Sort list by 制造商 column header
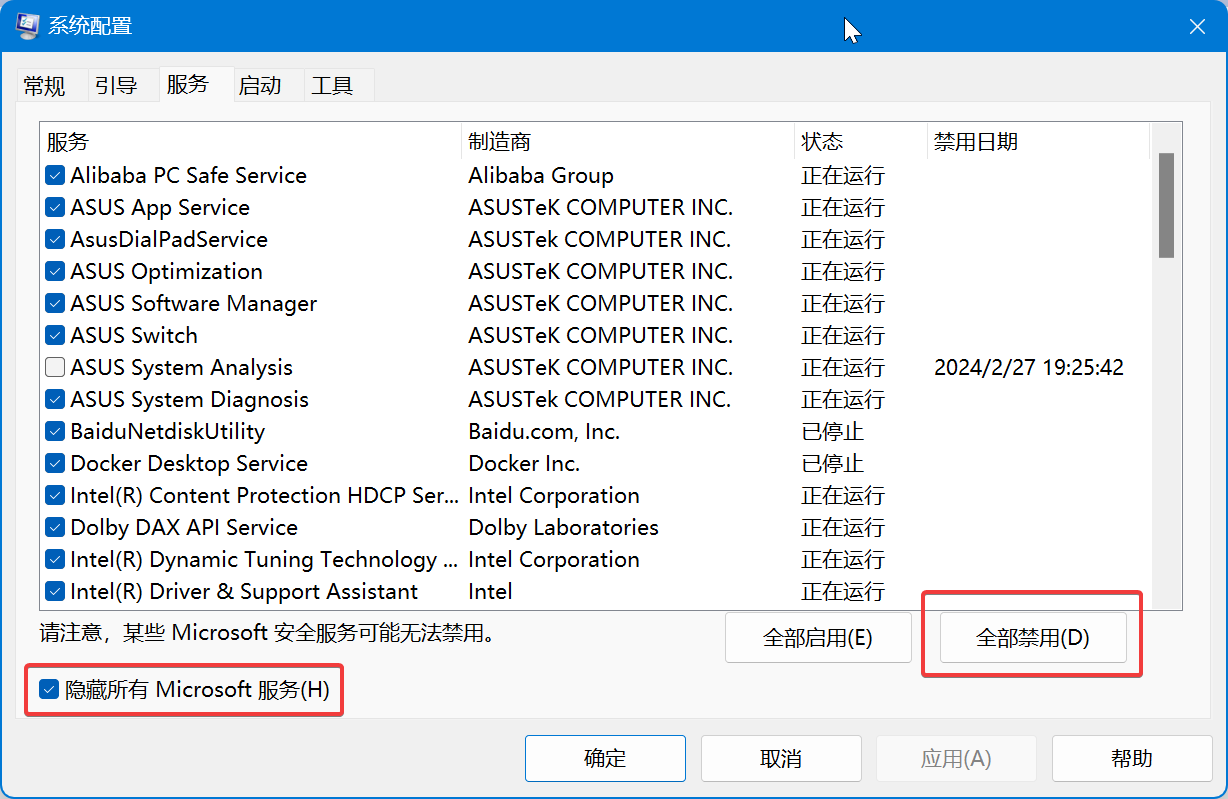This screenshot has height=799, width=1228. pos(628,142)
